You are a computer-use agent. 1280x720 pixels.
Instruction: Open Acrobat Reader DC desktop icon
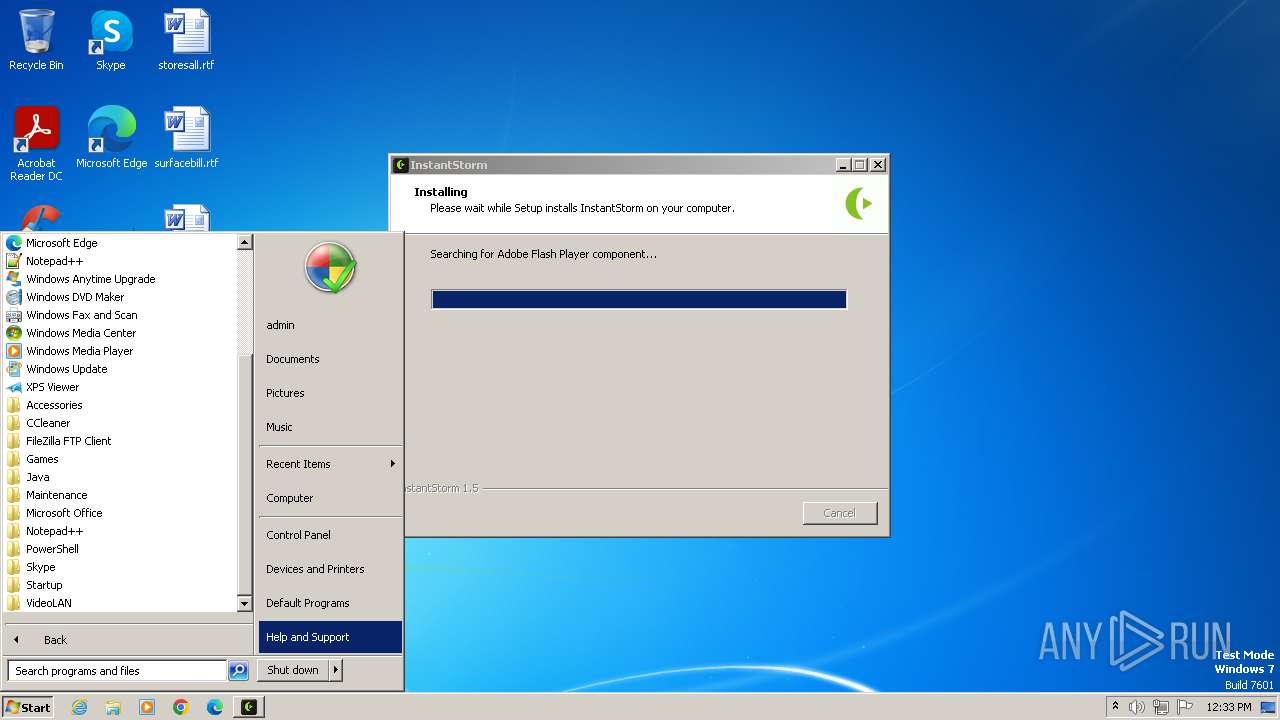(36, 144)
